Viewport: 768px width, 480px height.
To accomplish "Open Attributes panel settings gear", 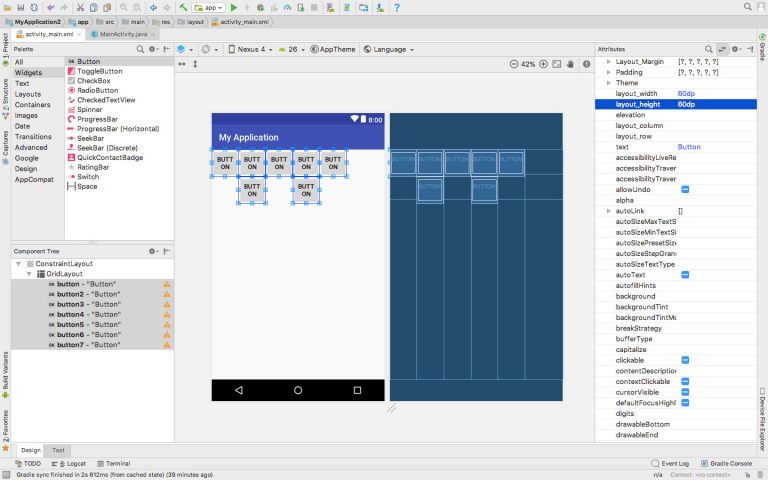I will 736,49.
